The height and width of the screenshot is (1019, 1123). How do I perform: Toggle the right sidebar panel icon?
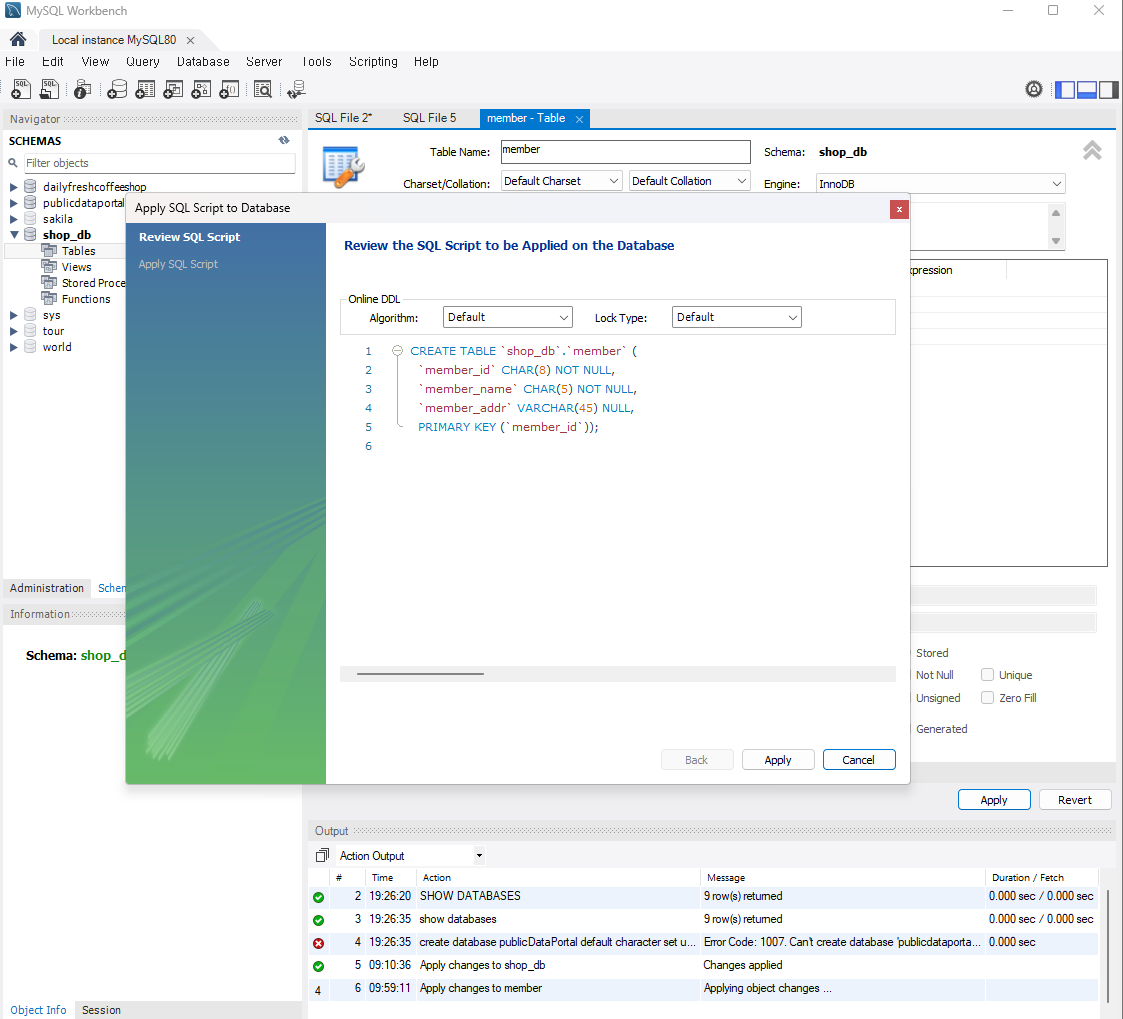pos(1108,90)
